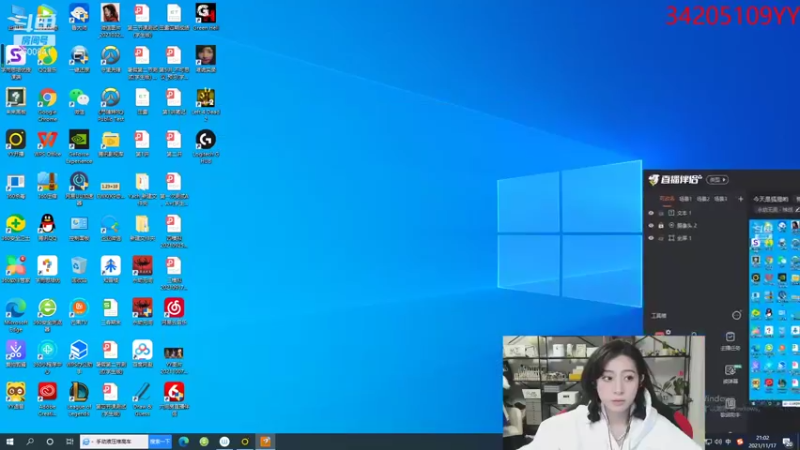Open the Windows Start menu
The height and width of the screenshot is (450, 800).
[10, 442]
